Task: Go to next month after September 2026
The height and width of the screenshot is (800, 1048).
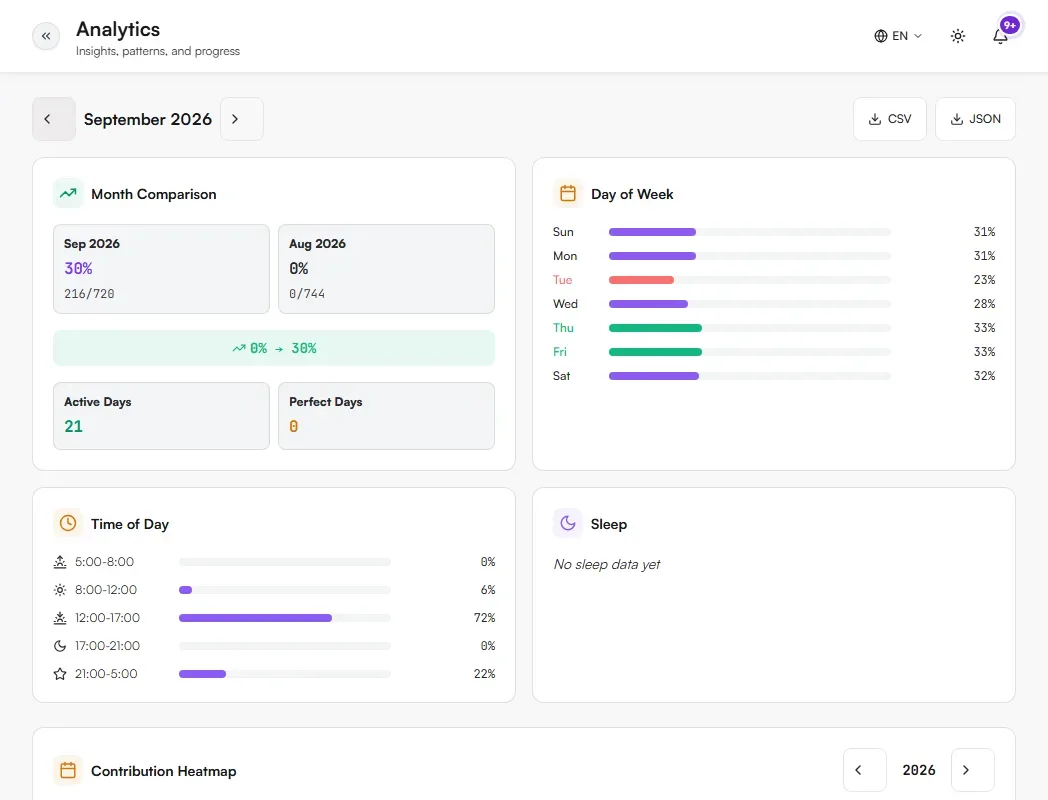Action: click(241, 119)
